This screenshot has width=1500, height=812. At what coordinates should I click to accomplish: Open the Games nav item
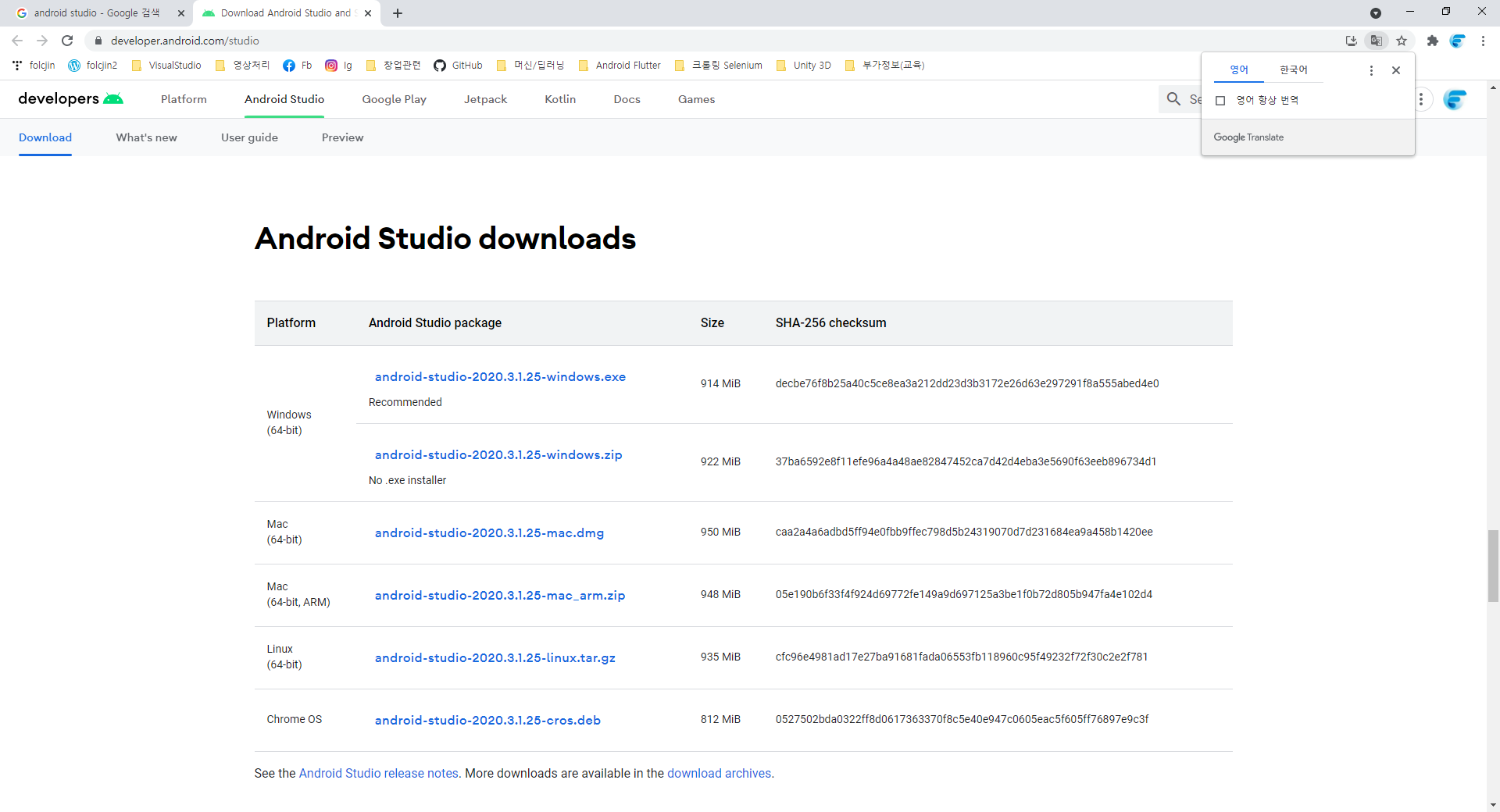696,99
